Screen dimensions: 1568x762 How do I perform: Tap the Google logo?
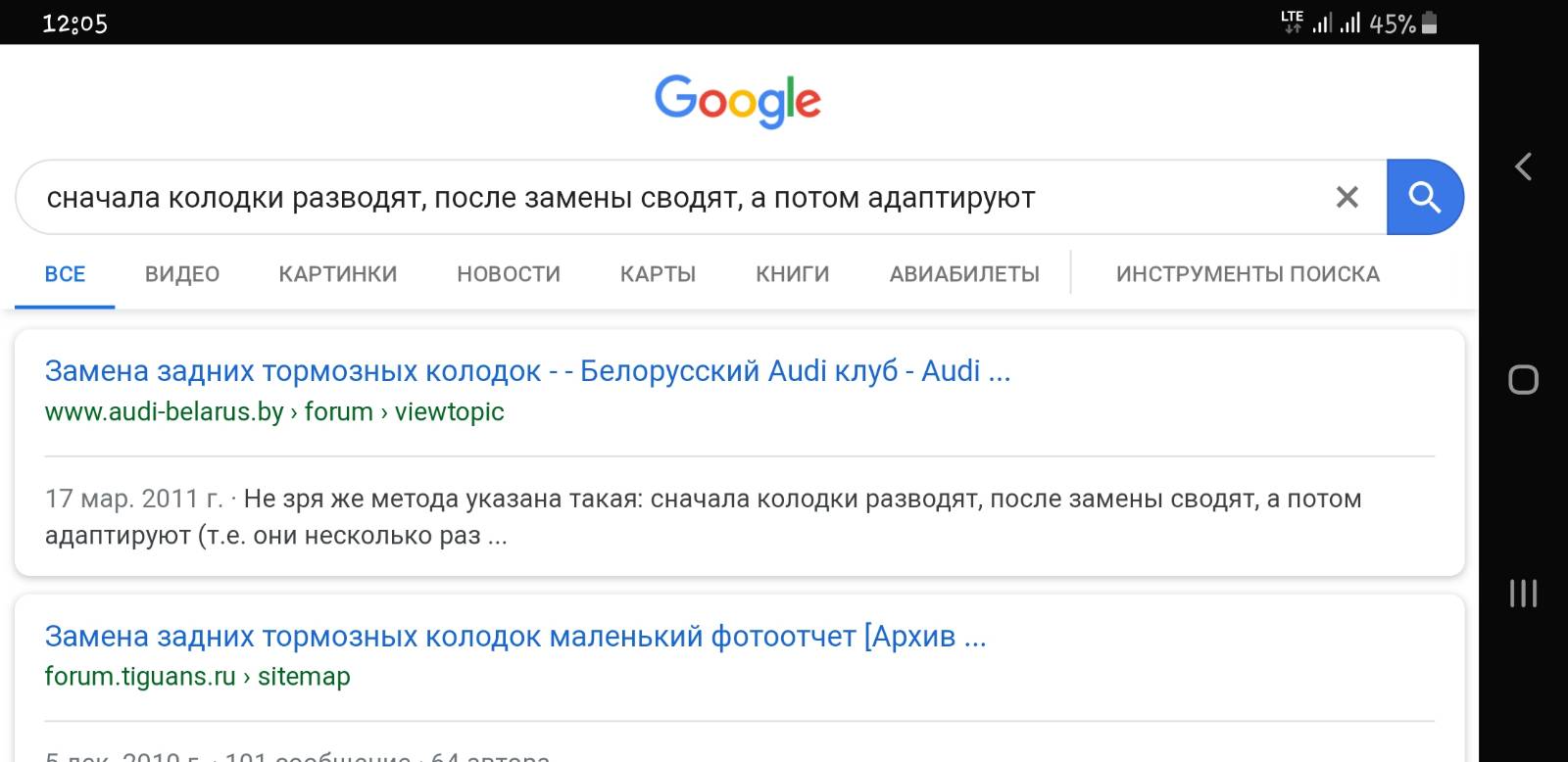[x=737, y=101]
